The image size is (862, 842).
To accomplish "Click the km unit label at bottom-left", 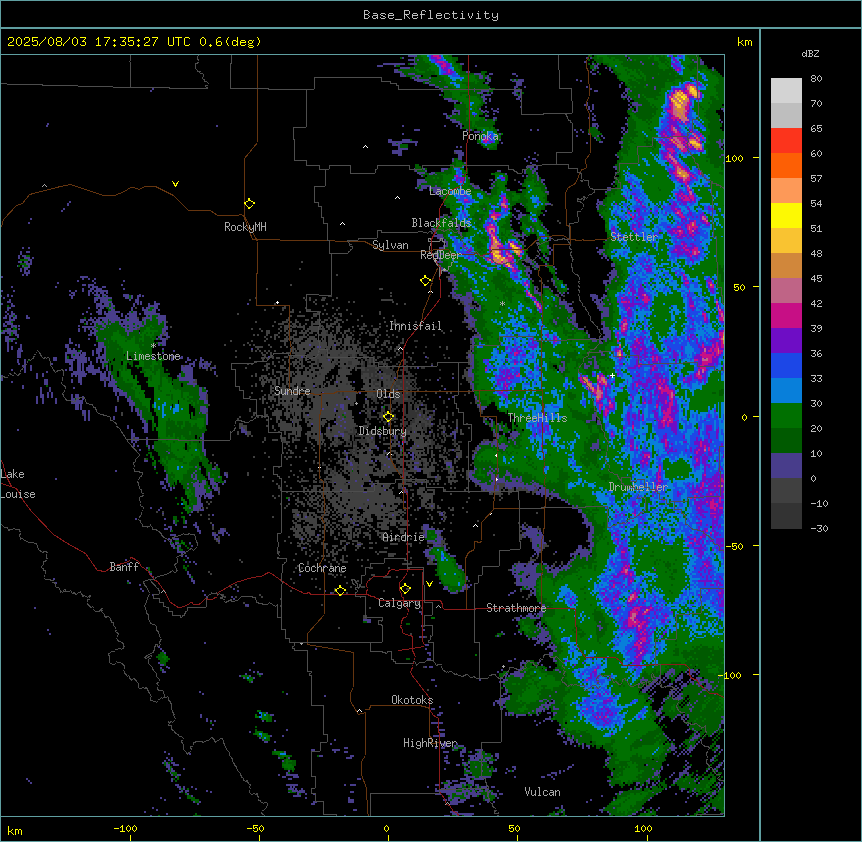I will (15, 831).
